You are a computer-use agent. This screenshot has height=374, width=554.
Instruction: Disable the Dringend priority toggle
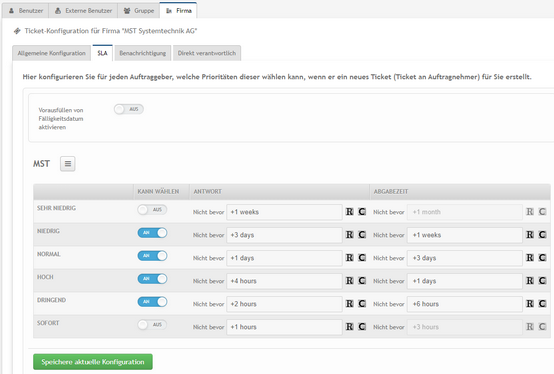(x=152, y=302)
